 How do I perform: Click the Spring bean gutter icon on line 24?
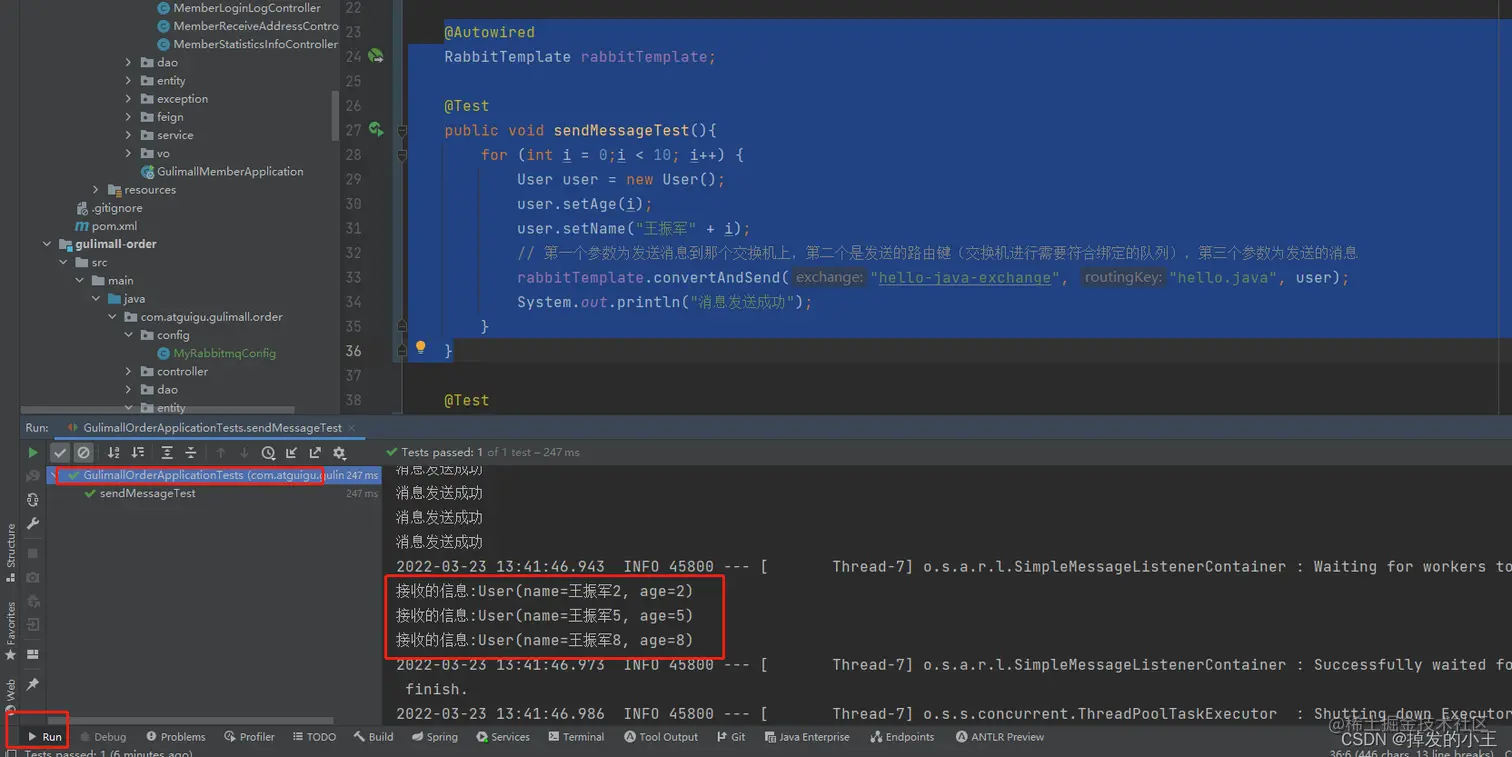point(376,56)
